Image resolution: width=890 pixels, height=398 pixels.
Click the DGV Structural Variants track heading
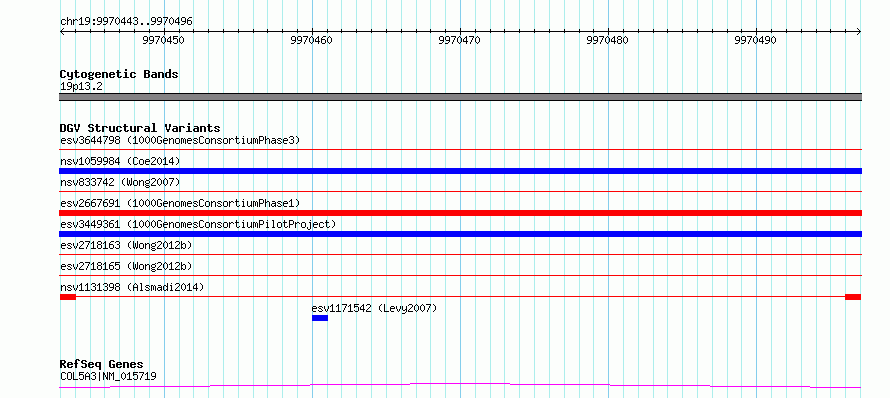pyautogui.click(x=140, y=128)
